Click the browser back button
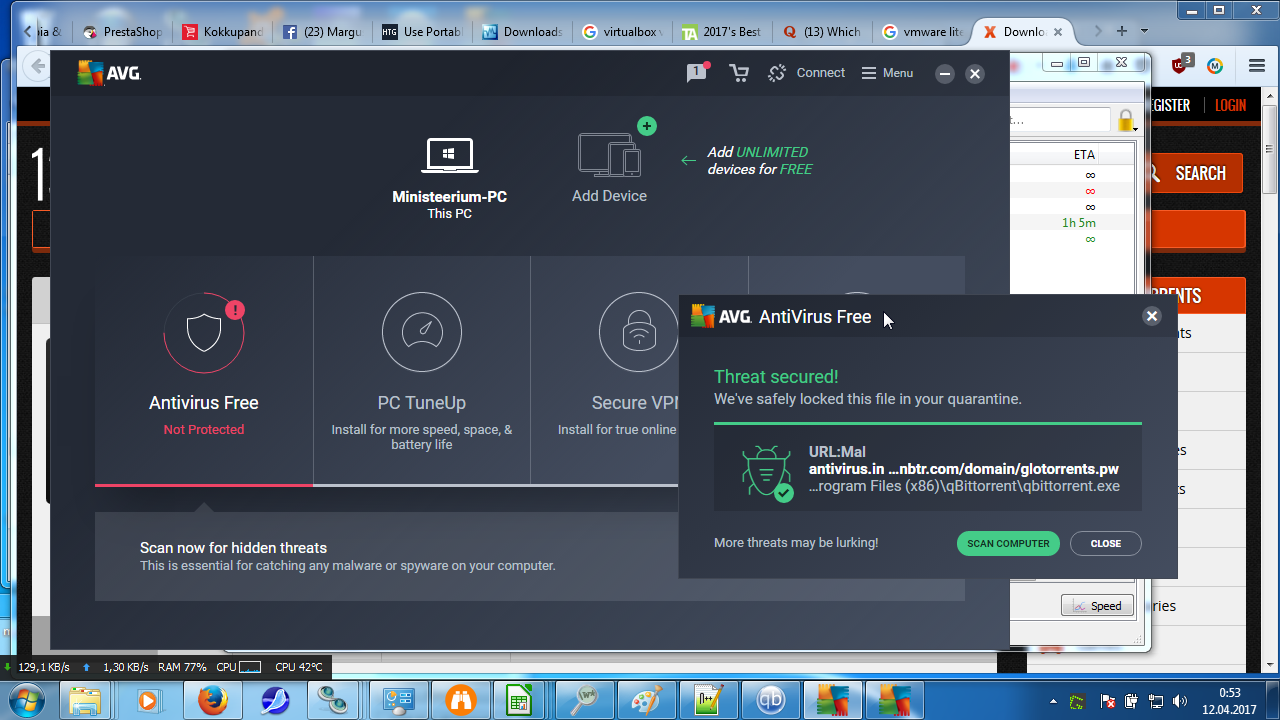Screen dimensions: 1280x720 (38, 67)
